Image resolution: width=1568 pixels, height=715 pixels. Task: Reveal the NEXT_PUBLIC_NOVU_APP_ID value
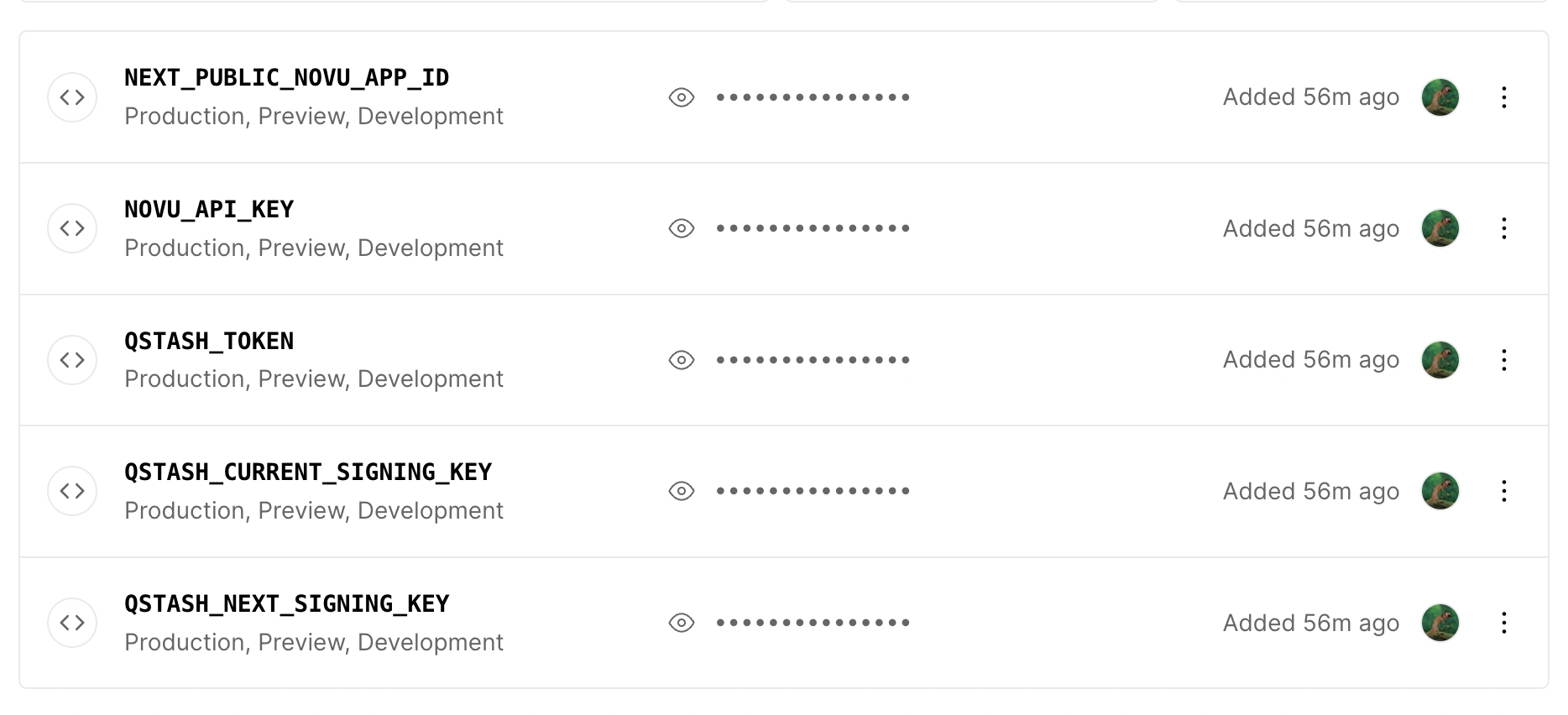[x=682, y=97]
